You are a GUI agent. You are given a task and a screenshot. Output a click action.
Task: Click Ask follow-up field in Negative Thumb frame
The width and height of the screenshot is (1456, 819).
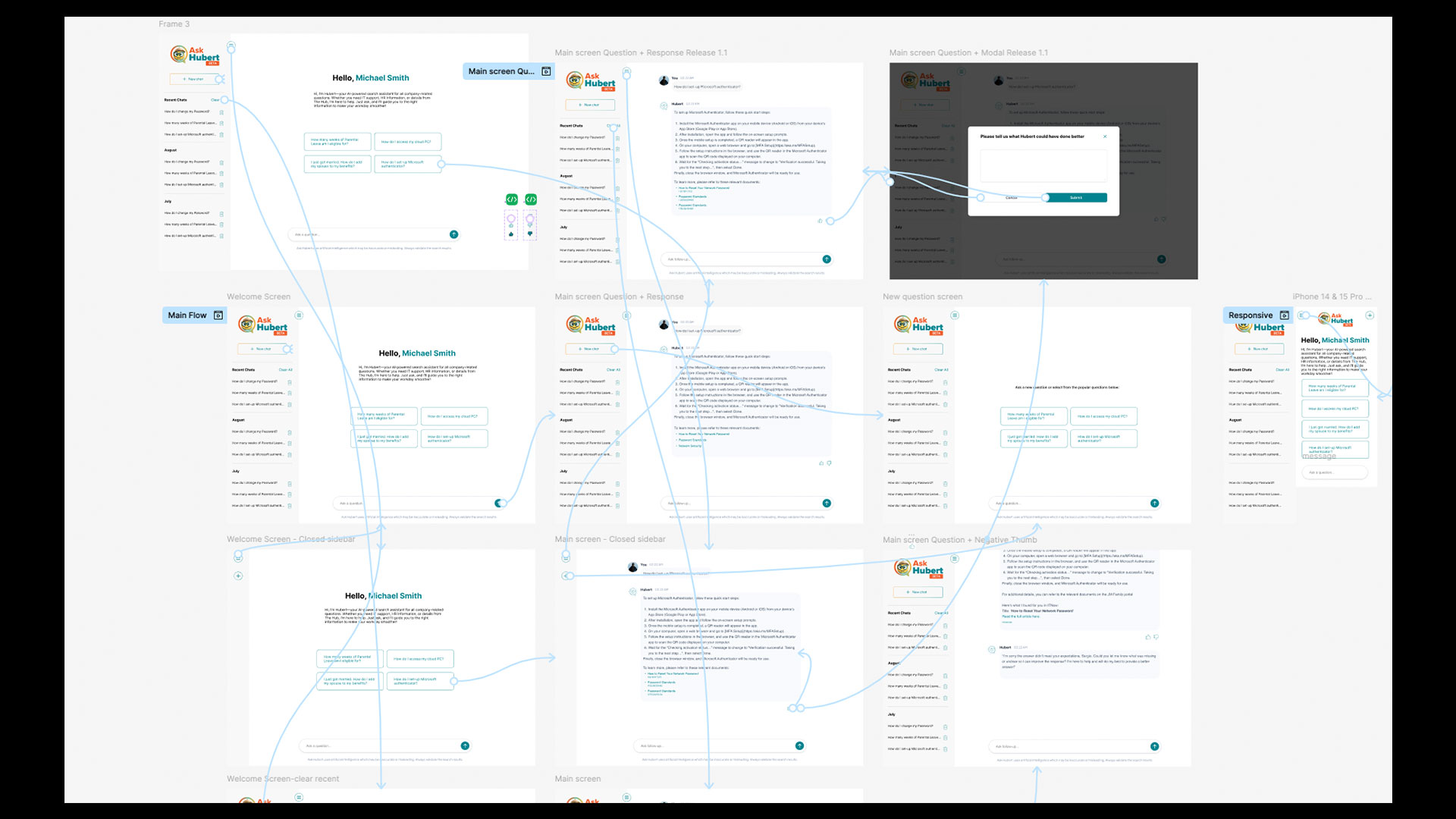(1075, 746)
